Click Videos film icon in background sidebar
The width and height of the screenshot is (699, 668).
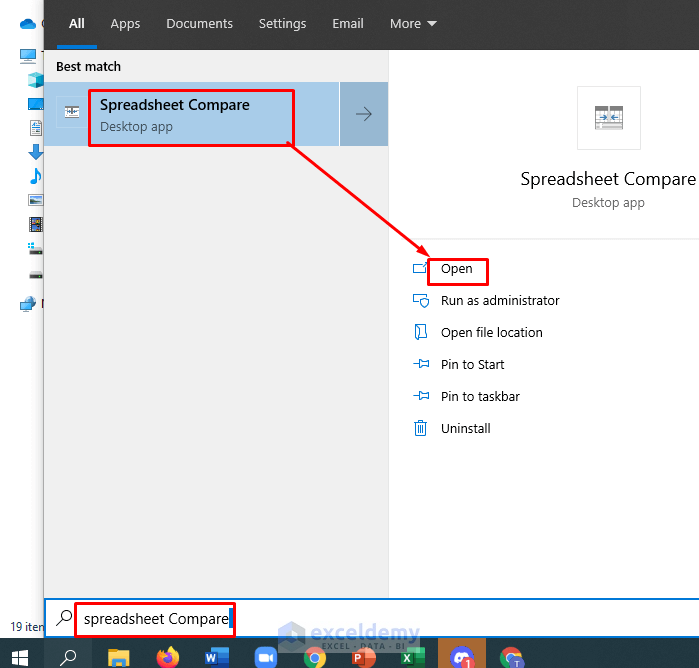pyautogui.click(x=36, y=224)
